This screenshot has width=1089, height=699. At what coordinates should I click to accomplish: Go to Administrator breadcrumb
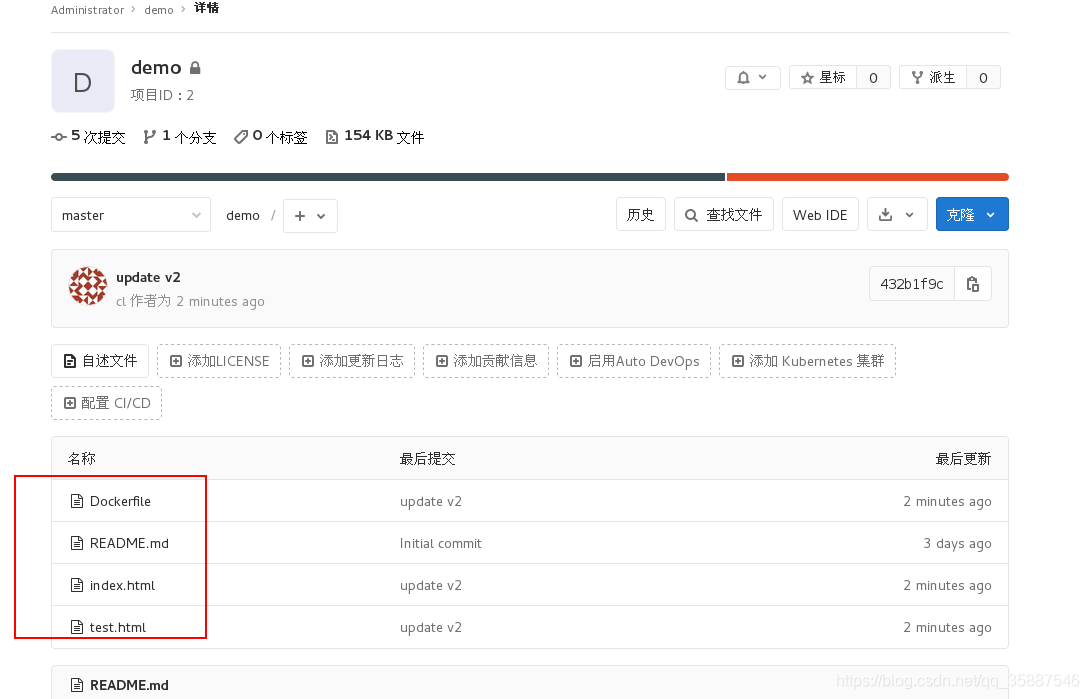[x=88, y=10]
